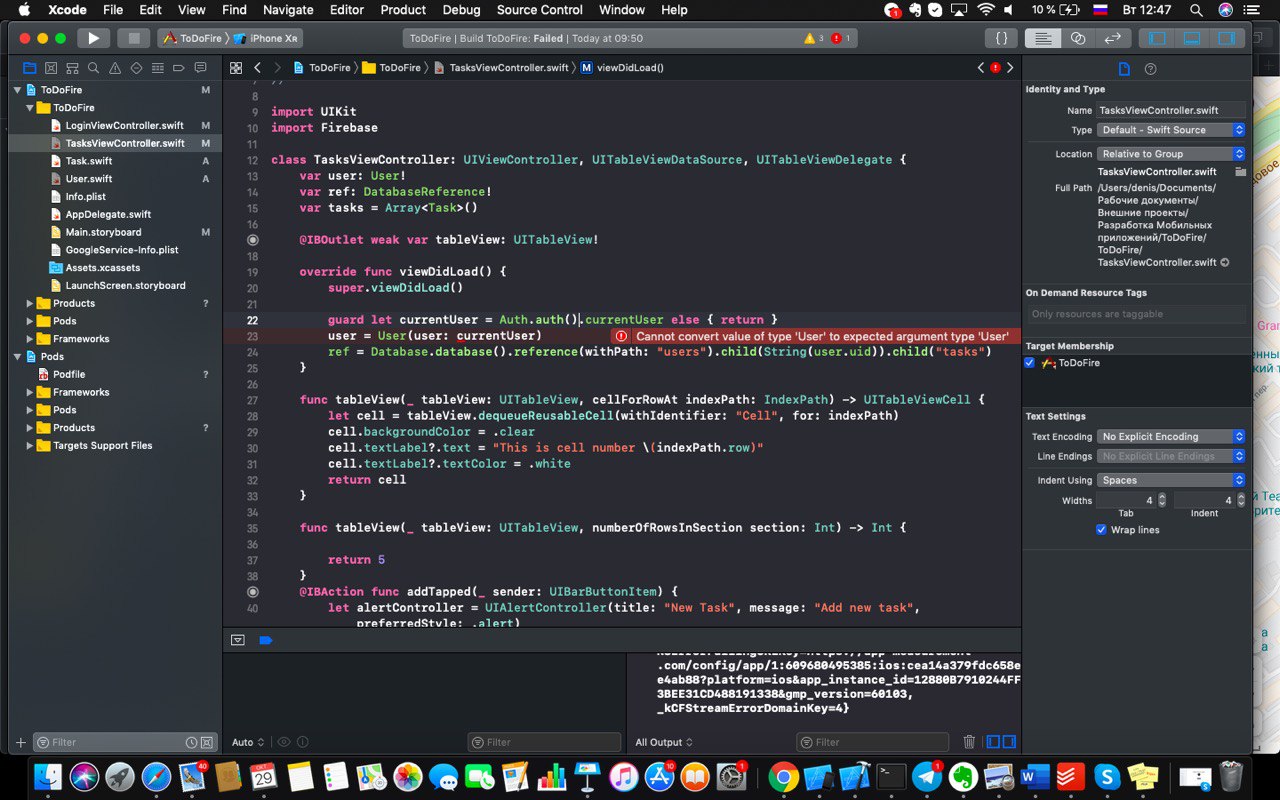Click the Tab width stepper
Screen dimensions: 1280x800
[1163, 500]
